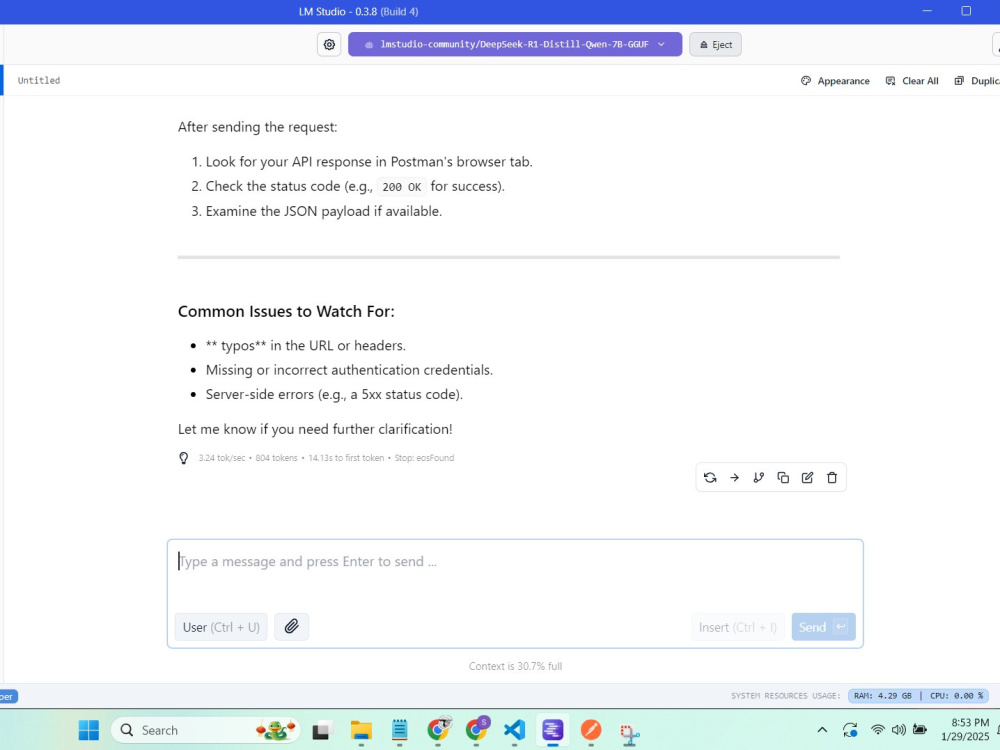This screenshot has width=1000, height=750.
Task: Open Wi-Fi network settings in tray
Action: point(878,730)
